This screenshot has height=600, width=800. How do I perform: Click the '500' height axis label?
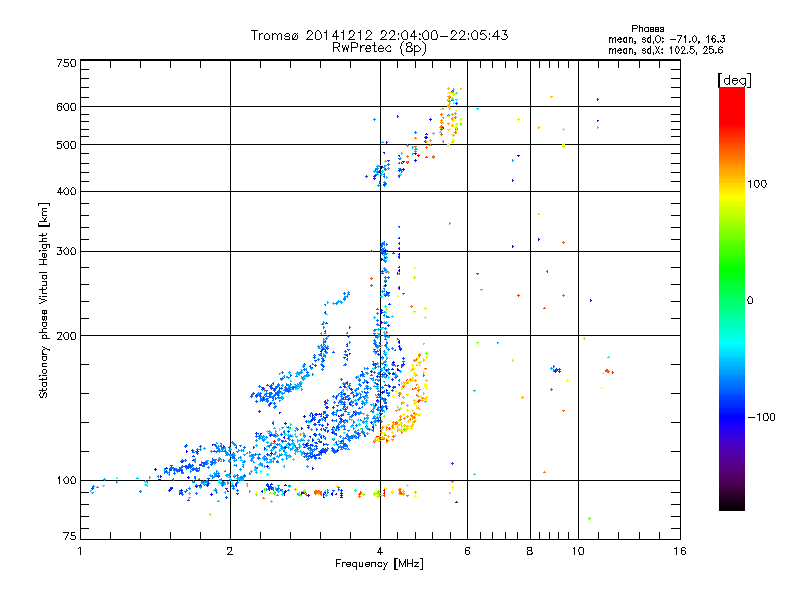coord(66,145)
